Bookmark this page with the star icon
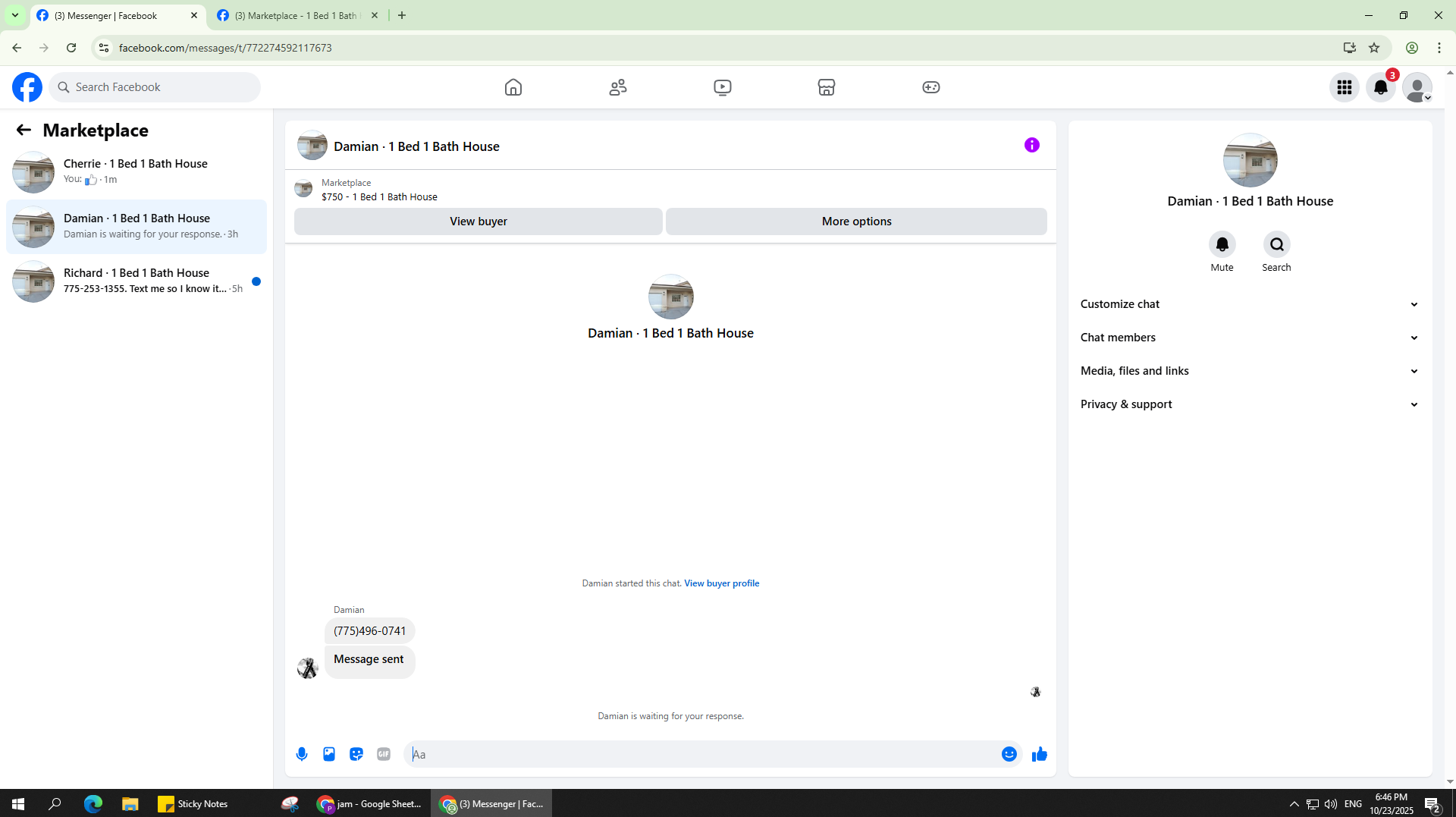The image size is (1456, 817). coord(1374,48)
